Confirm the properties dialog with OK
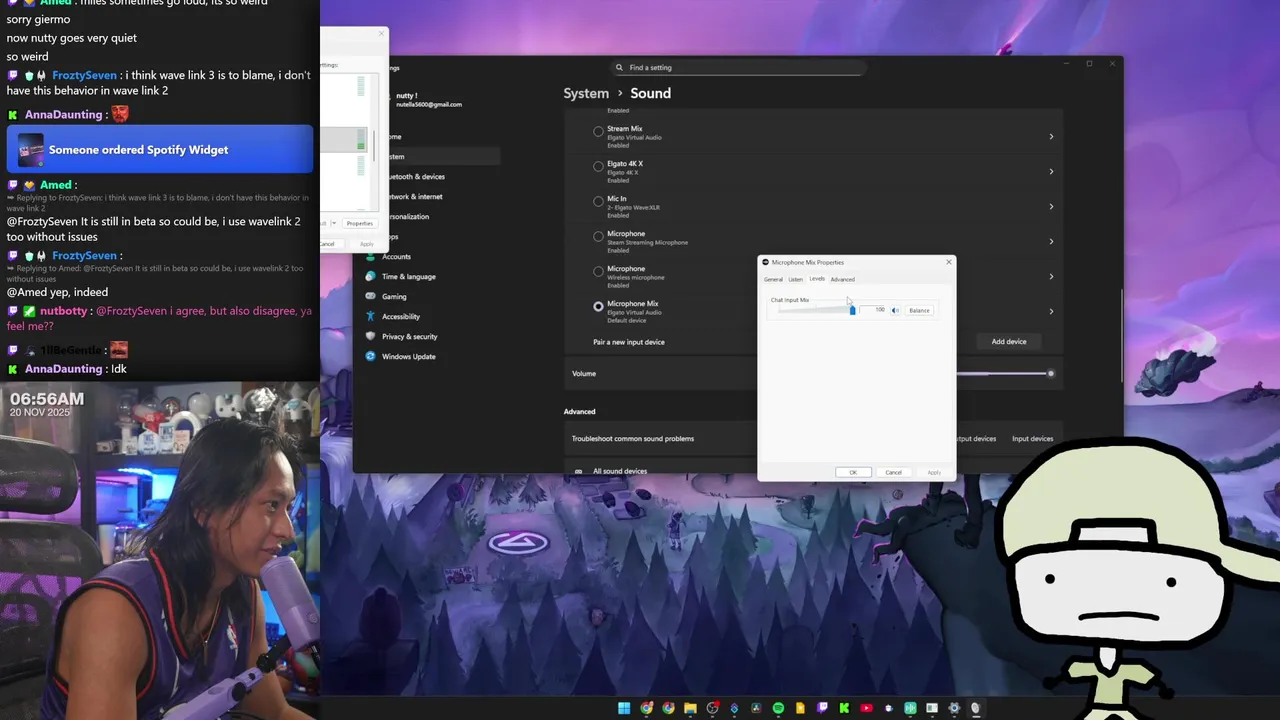The height and width of the screenshot is (720, 1280). click(x=853, y=472)
